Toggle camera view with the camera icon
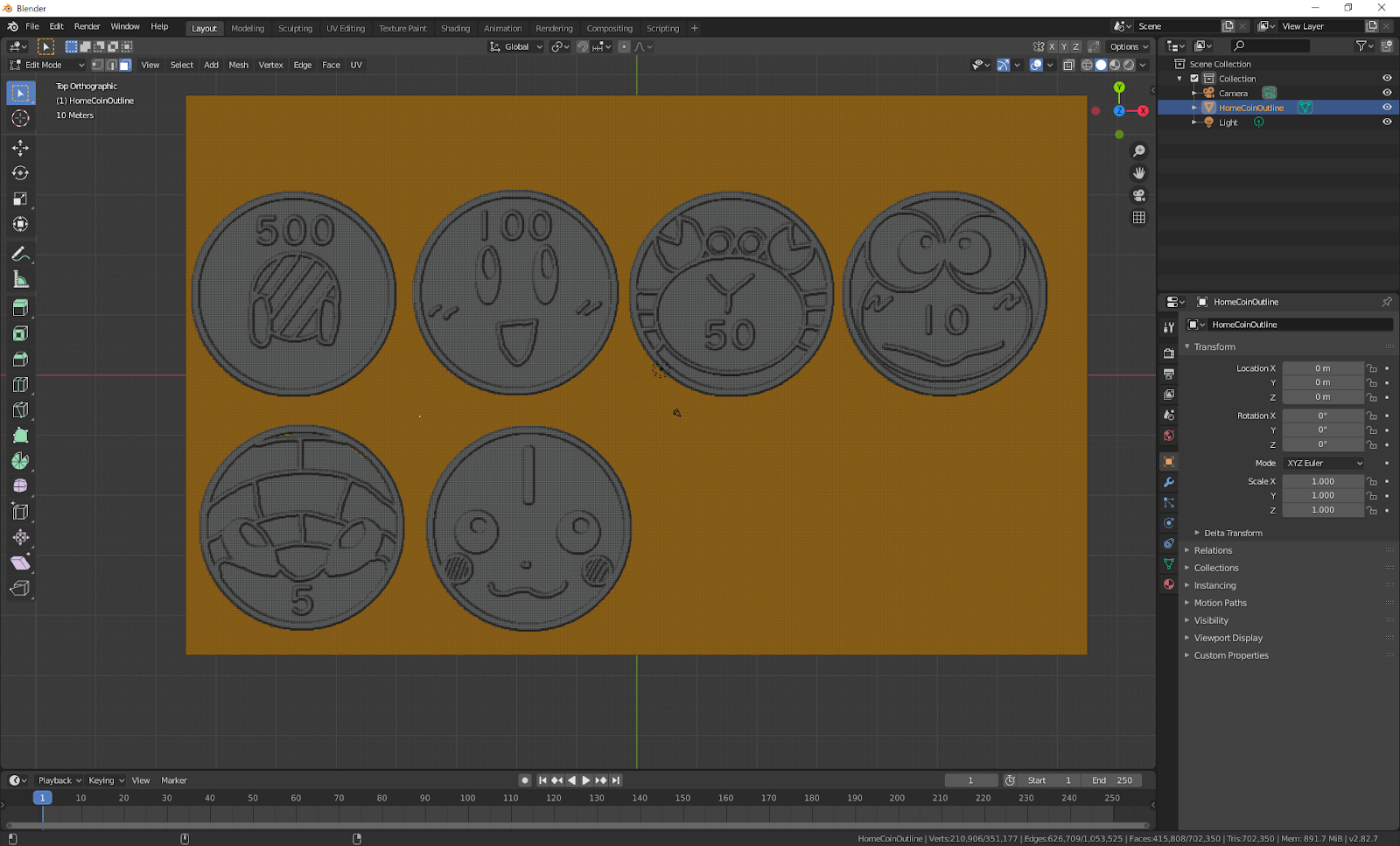Screen dimensions: 1400x846 (x=1138, y=195)
